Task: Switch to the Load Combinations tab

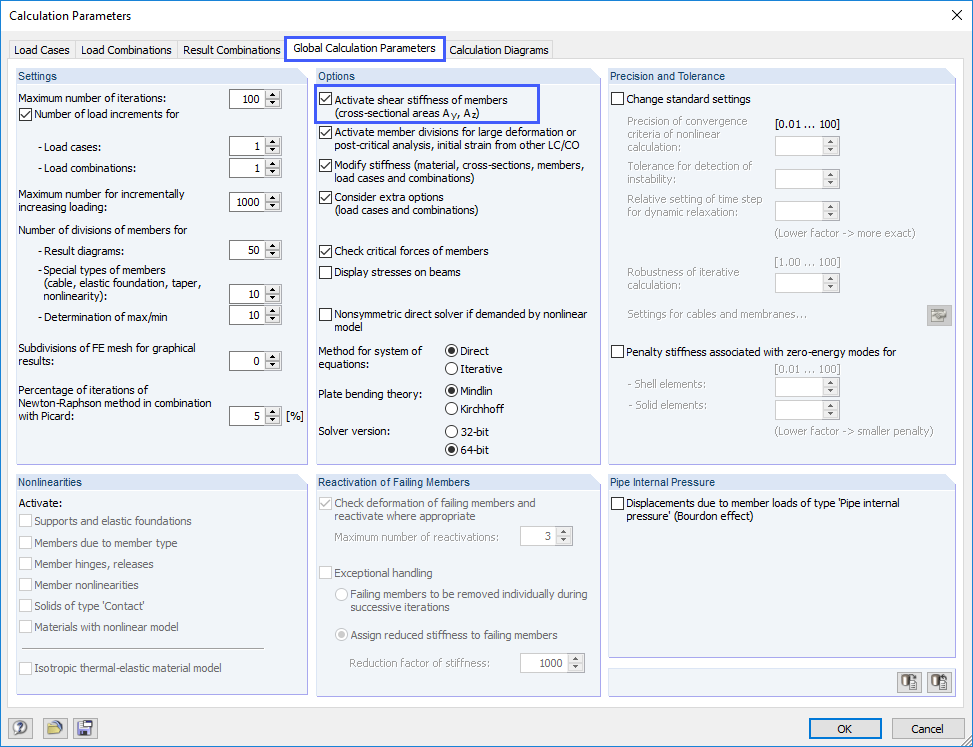Action: (x=126, y=49)
